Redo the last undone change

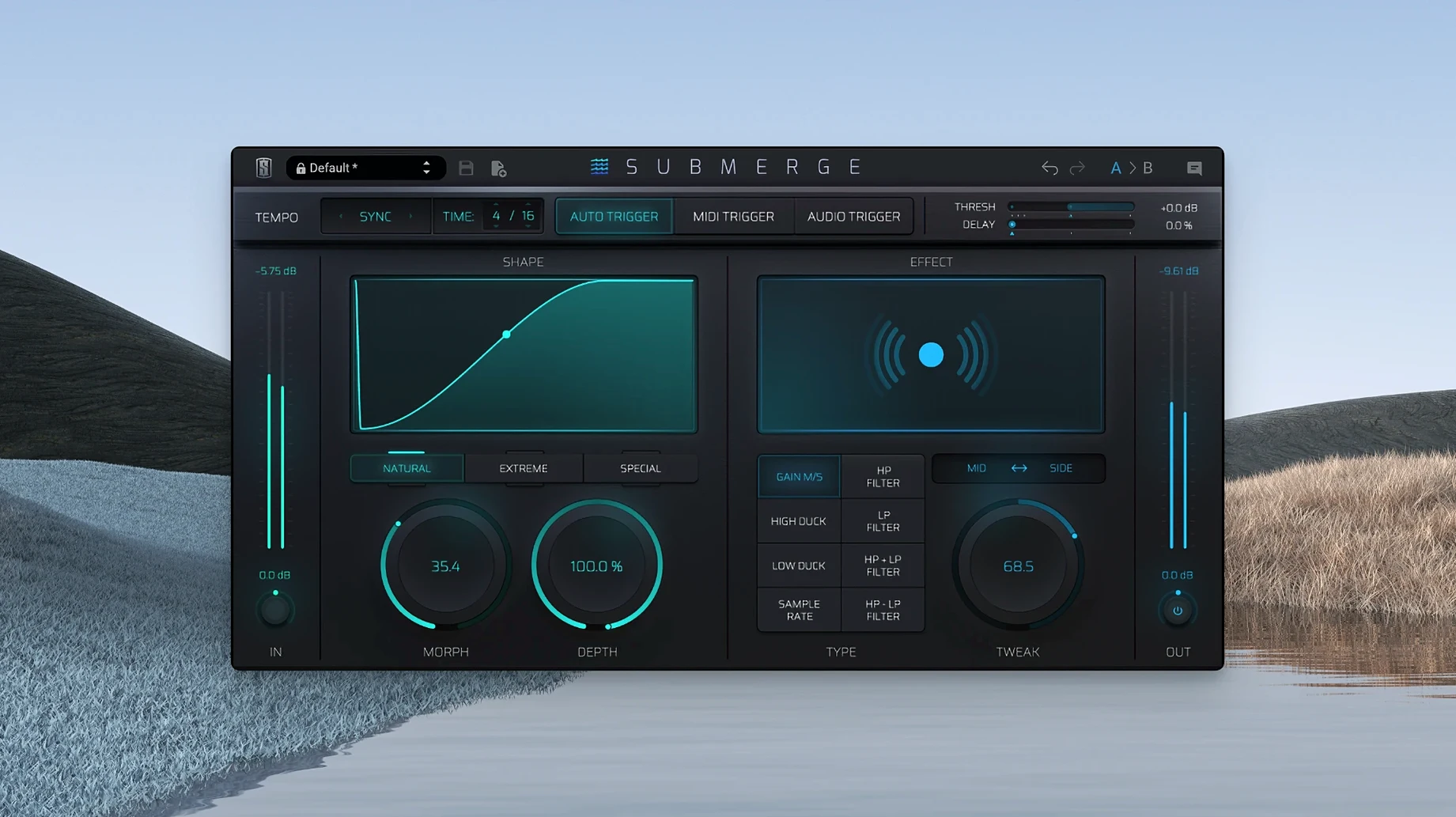coord(1077,168)
